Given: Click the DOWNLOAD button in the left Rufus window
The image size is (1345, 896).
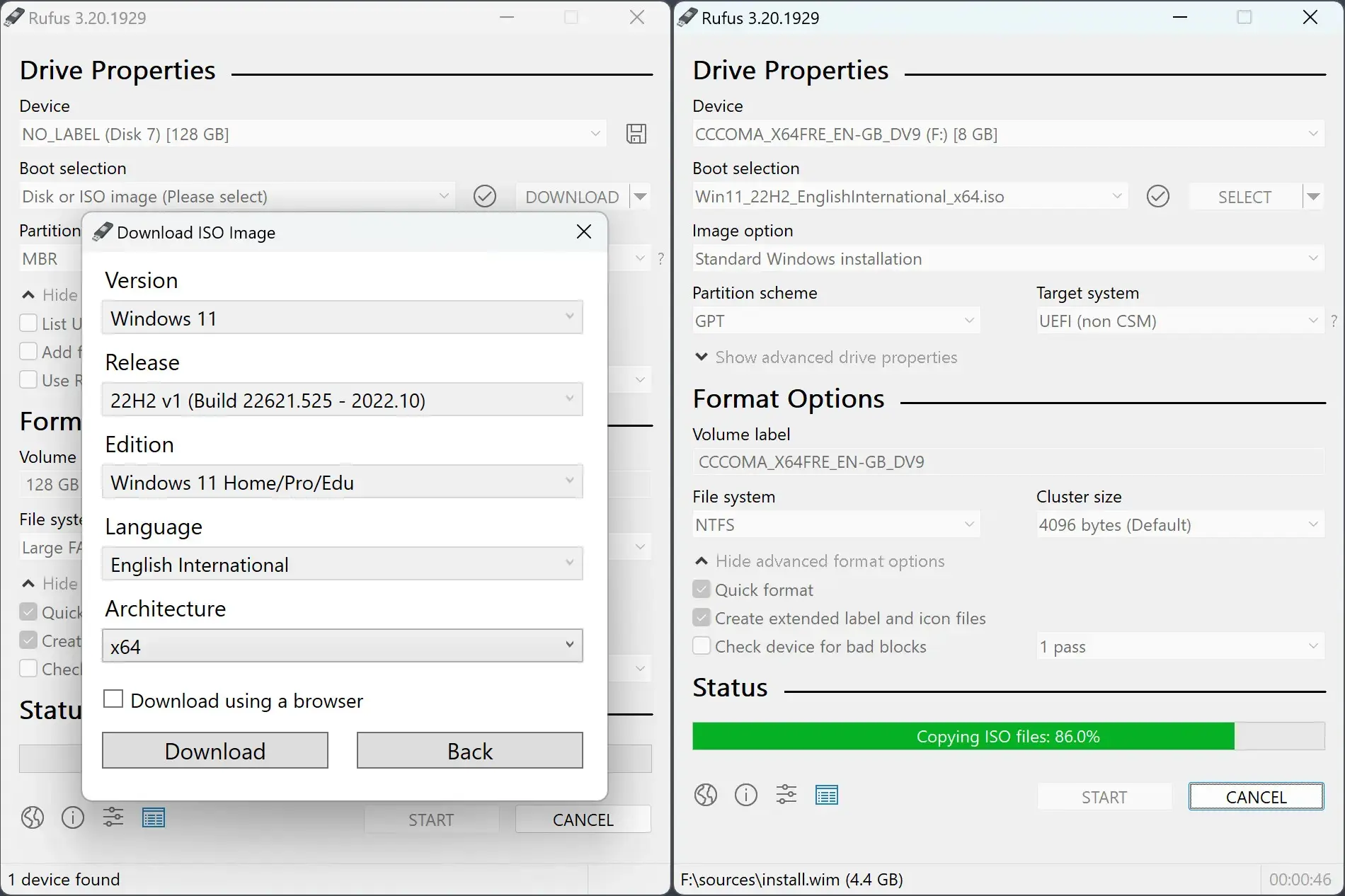Looking at the screenshot, I should click(572, 197).
